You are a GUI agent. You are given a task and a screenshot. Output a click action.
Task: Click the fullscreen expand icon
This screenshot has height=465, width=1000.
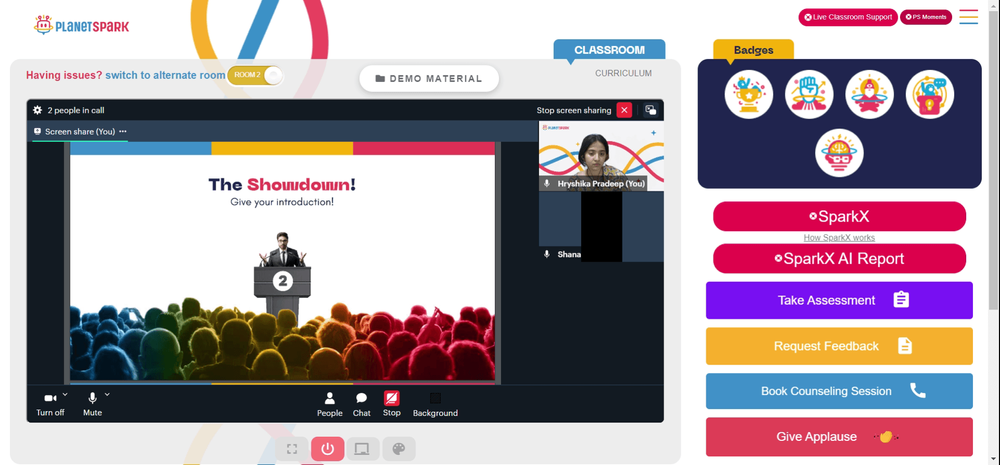pyautogui.click(x=292, y=449)
